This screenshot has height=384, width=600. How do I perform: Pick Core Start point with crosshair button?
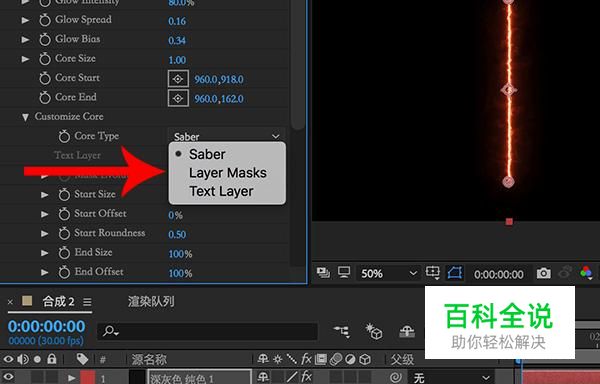(178, 79)
